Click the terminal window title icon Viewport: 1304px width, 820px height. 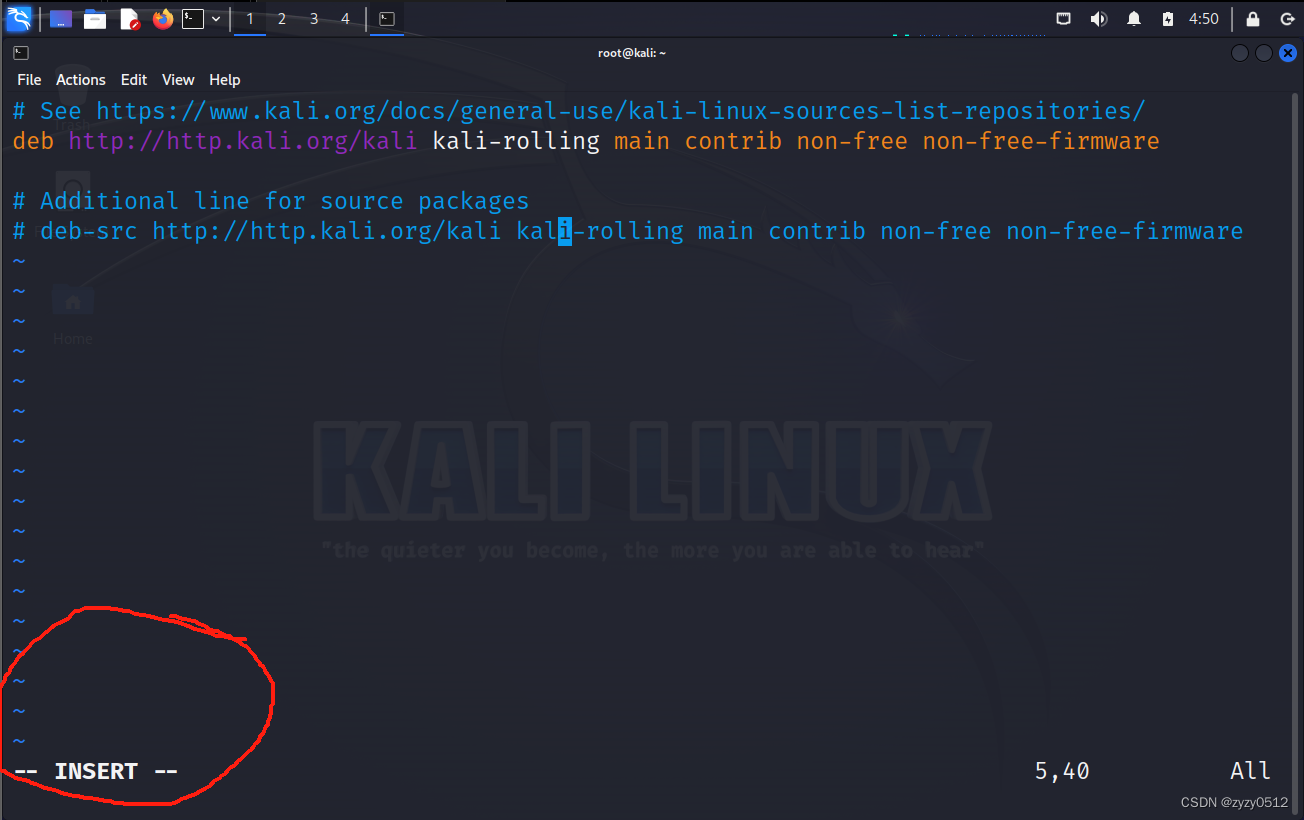21,53
